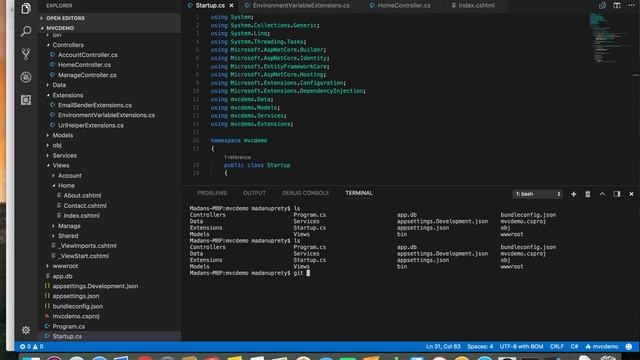Open the Source Control view

coord(26,54)
